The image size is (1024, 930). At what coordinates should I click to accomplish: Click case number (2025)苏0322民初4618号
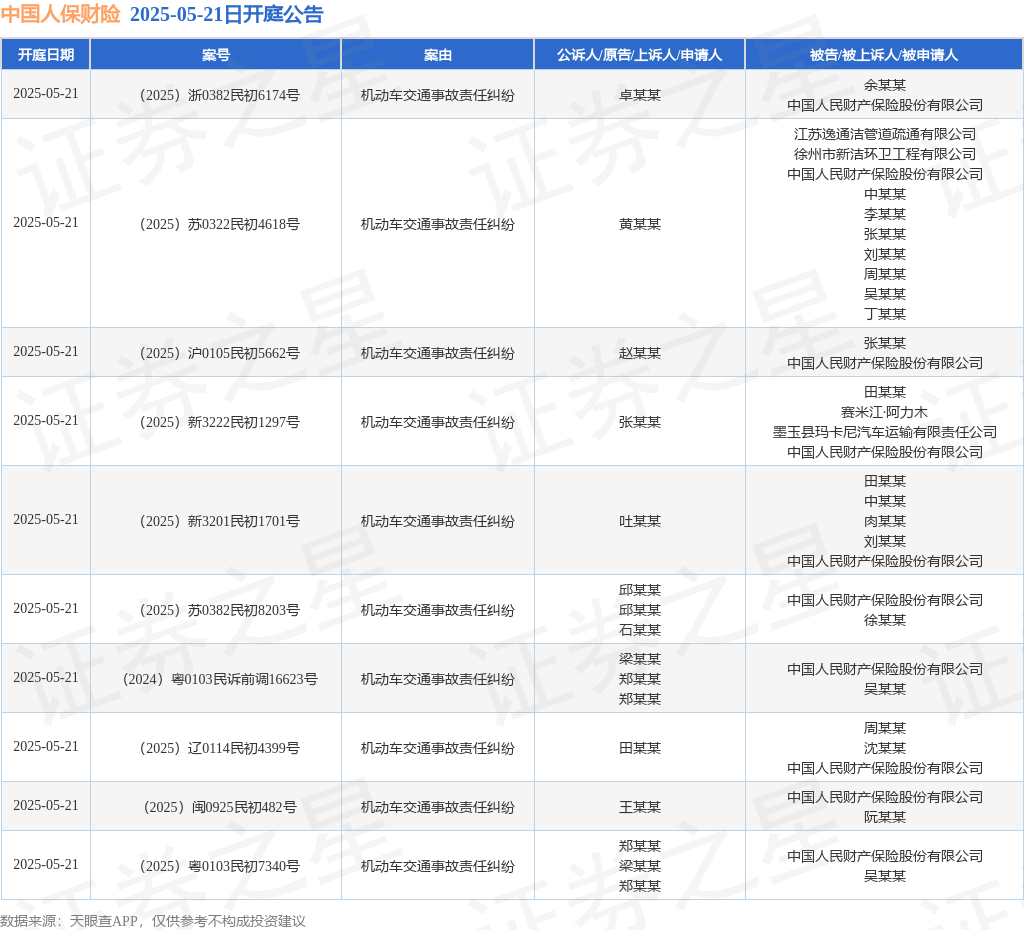(x=219, y=224)
